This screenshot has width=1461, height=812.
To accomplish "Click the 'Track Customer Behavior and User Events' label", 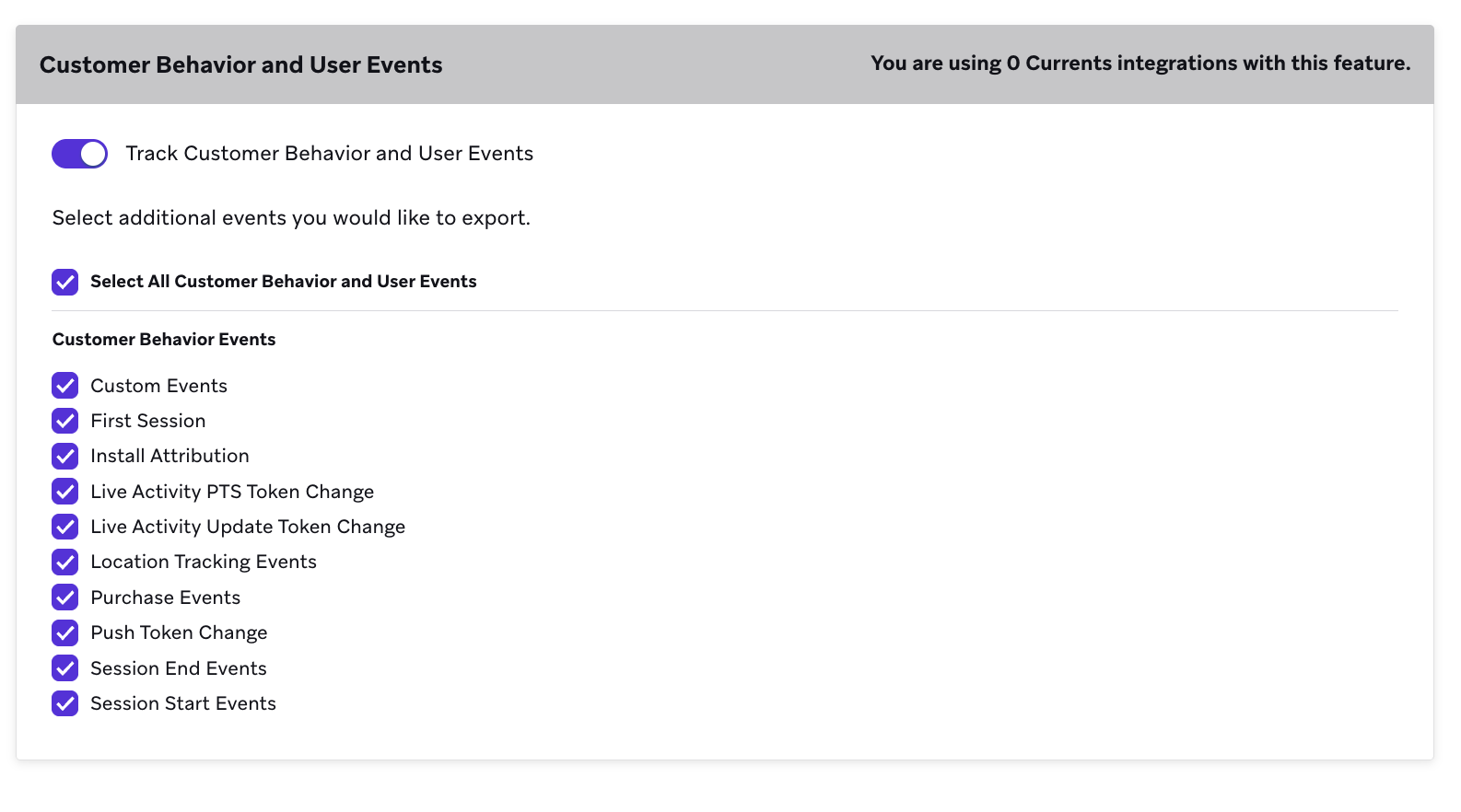I will pos(329,154).
